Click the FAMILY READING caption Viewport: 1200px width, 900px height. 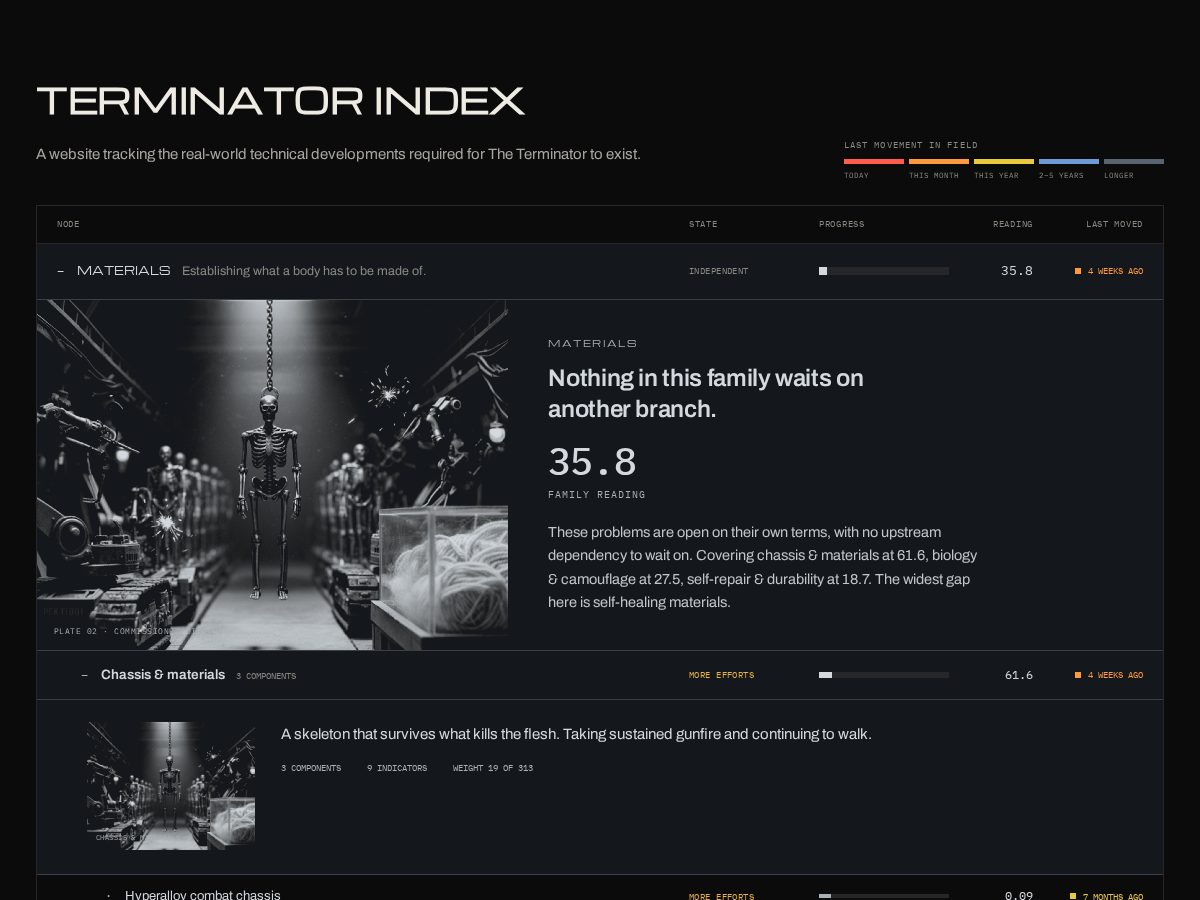(597, 495)
